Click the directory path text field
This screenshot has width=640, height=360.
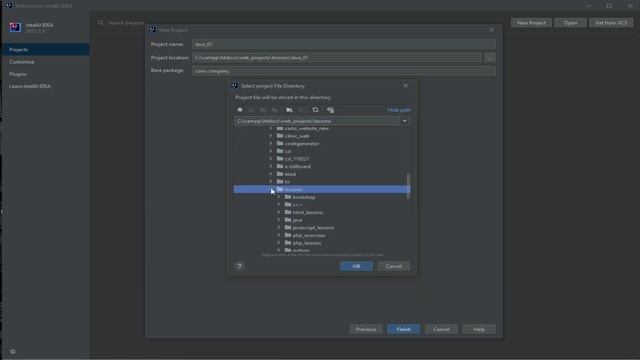pyautogui.click(x=317, y=121)
